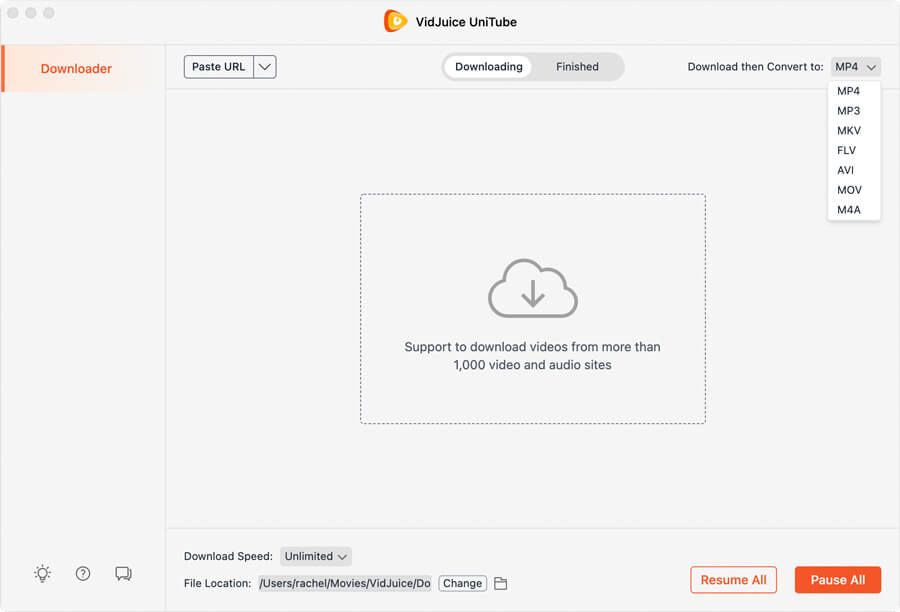Click the 'Download then Convert to:' label
This screenshot has height=612, width=900.
755,67
